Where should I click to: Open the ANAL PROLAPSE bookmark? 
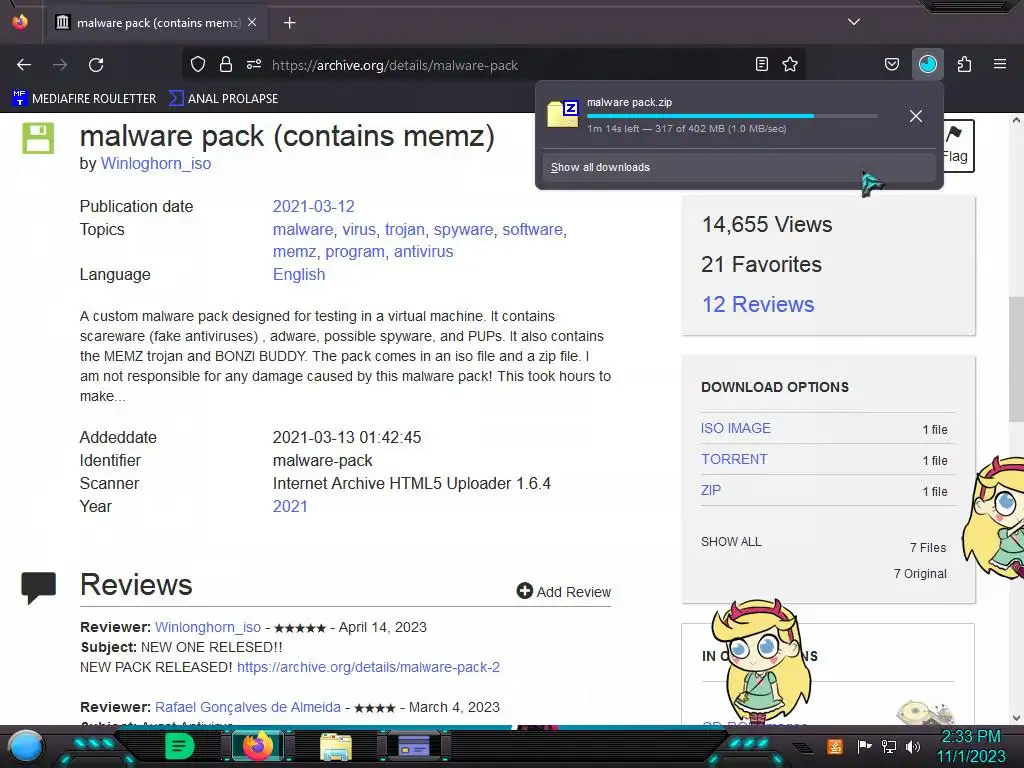(223, 99)
